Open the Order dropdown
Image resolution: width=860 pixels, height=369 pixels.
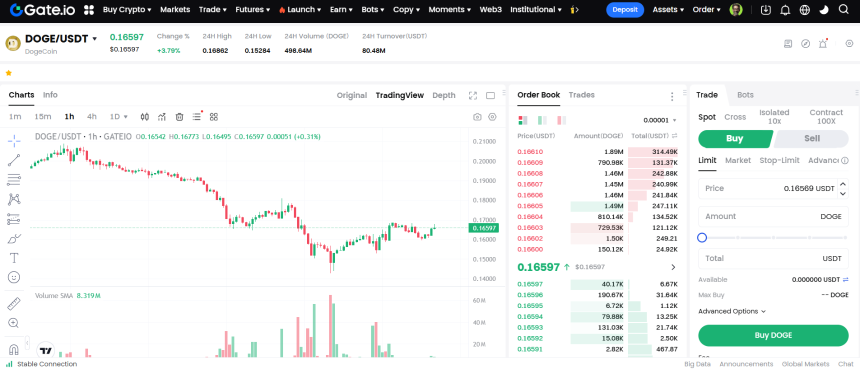click(706, 9)
